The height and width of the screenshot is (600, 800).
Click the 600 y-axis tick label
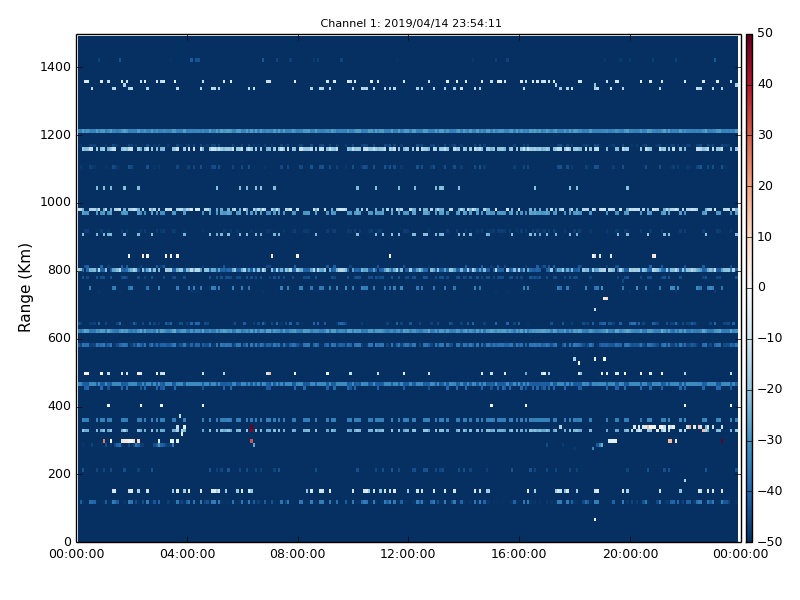pyautogui.click(x=59, y=338)
